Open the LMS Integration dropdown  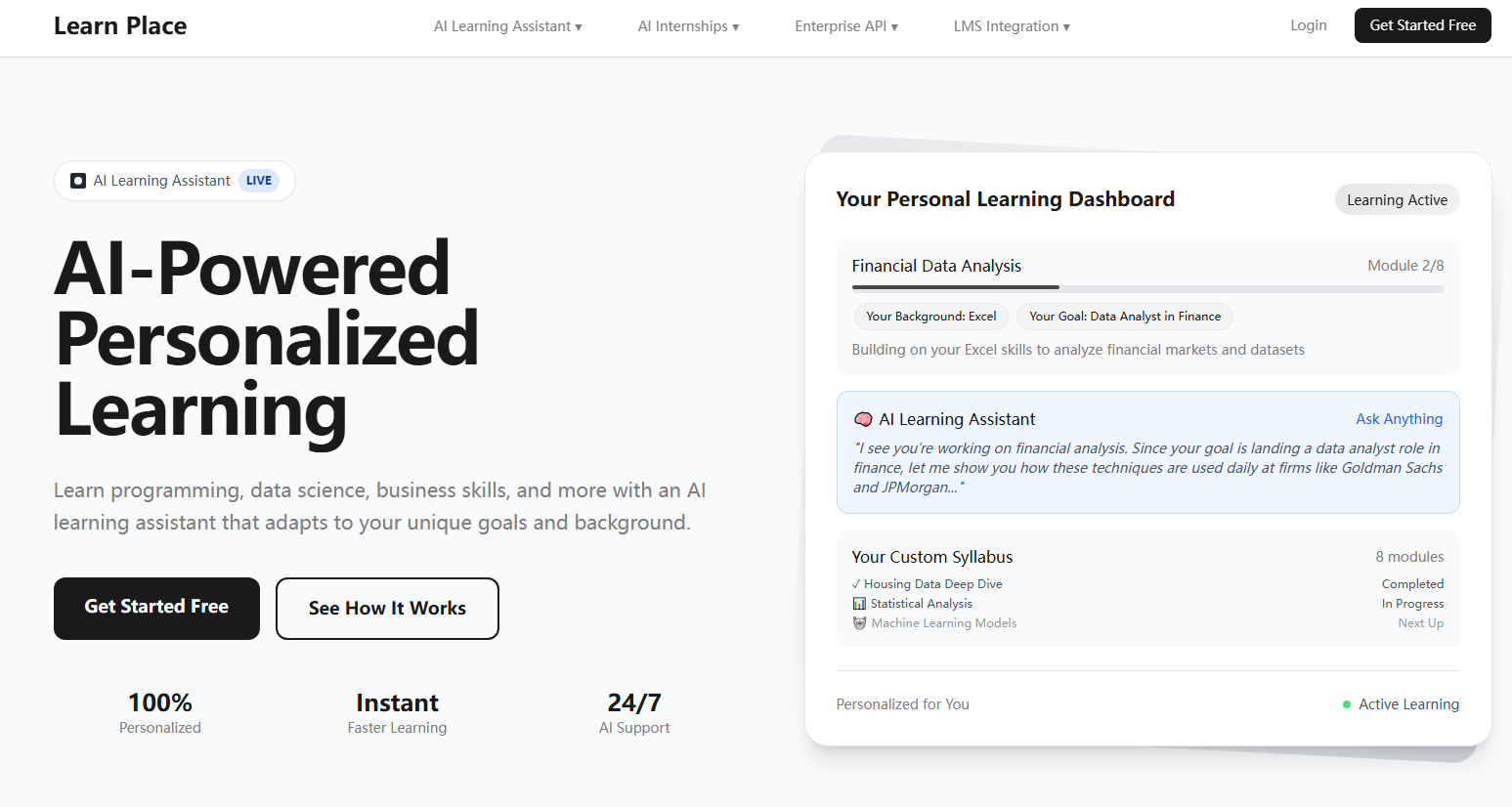(x=1012, y=26)
